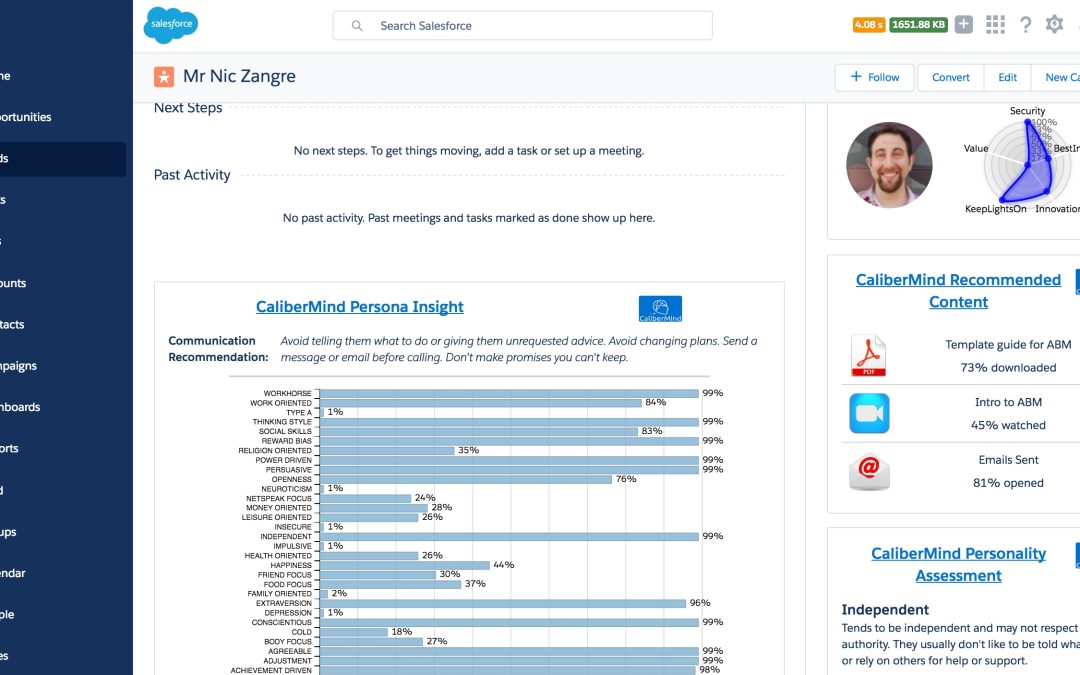Click the Salesforce cloud logo
The height and width of the screenshot is (675, 1080).
tap(171, 25)
